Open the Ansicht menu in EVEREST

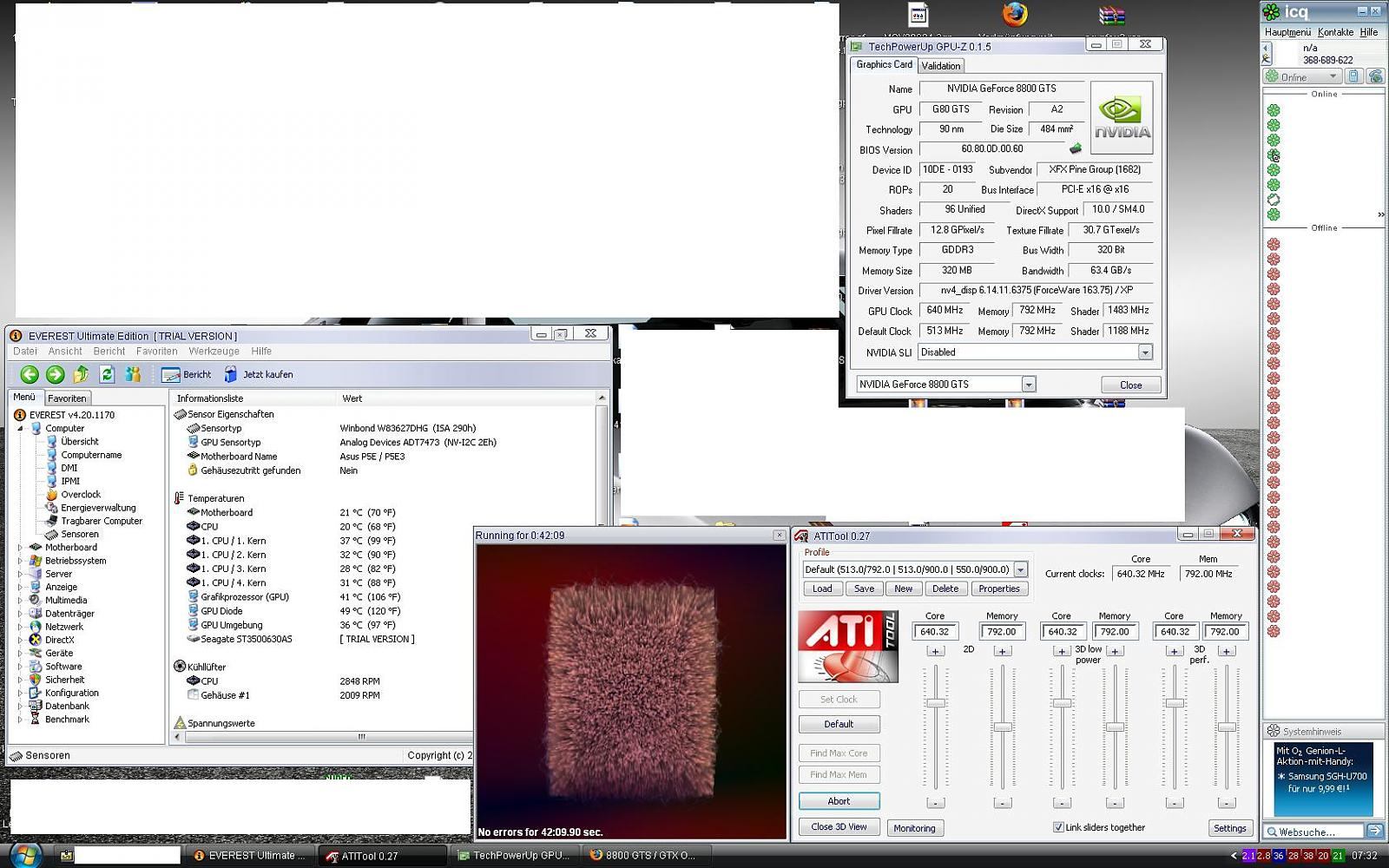[65, 352]
